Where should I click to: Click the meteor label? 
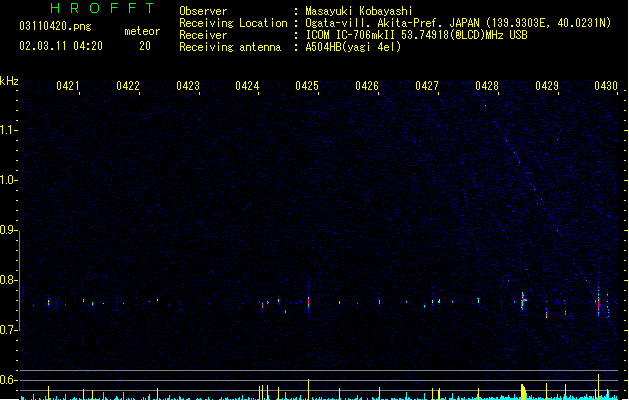(142, 31)
